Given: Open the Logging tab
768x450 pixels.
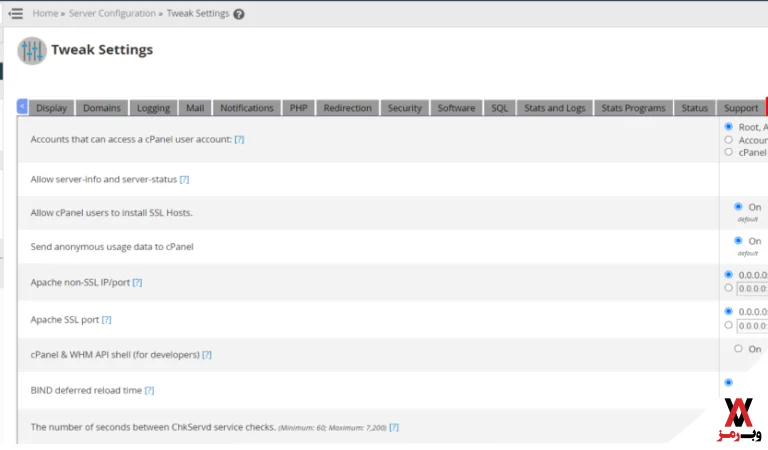Looking at the screenshot, I should click(153, 108).
